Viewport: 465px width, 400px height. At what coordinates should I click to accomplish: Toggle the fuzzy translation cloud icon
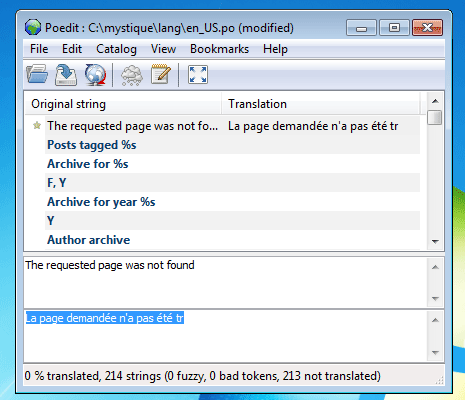(x=132, y=75)
